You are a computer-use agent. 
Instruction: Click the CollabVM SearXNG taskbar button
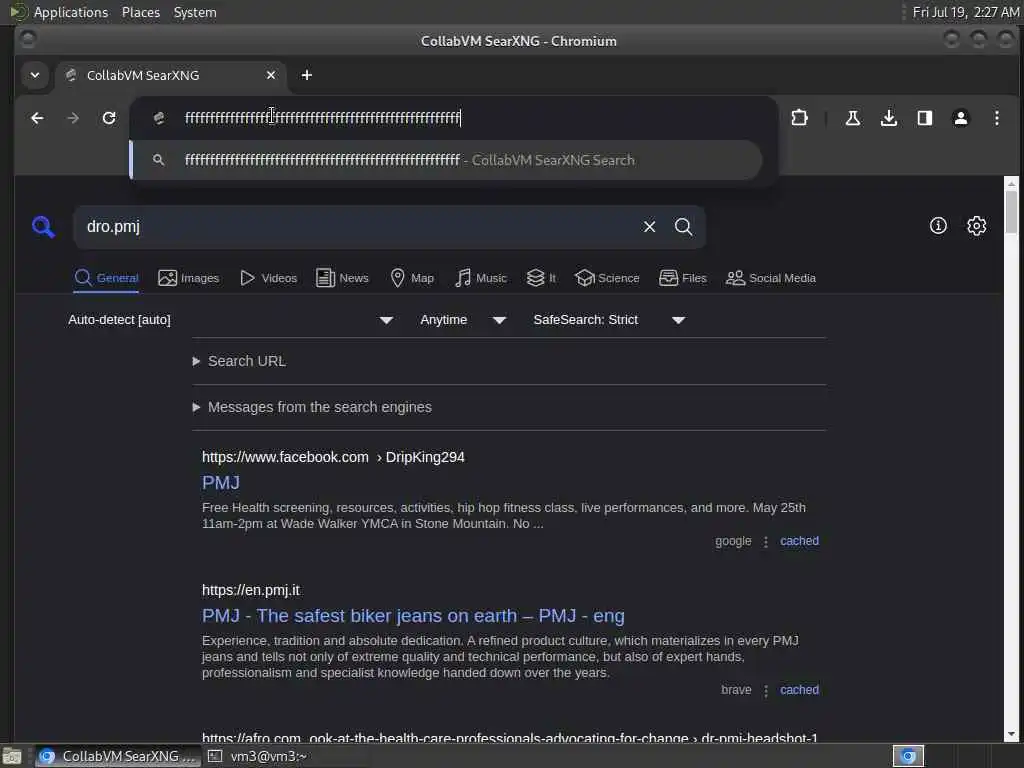118,756
